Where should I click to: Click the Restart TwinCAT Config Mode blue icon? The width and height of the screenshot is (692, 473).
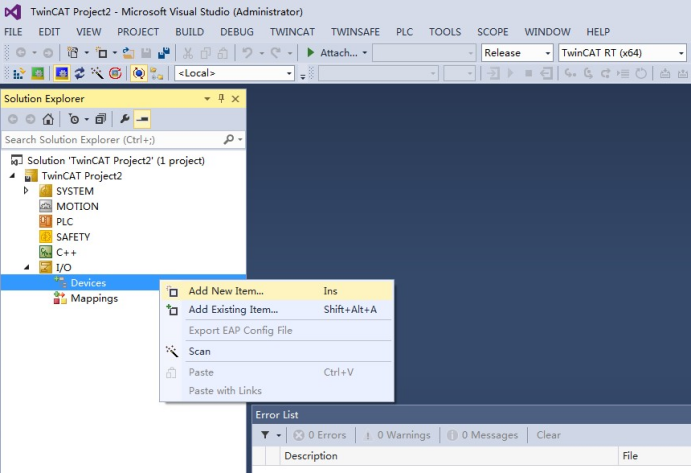click(61, 73)
